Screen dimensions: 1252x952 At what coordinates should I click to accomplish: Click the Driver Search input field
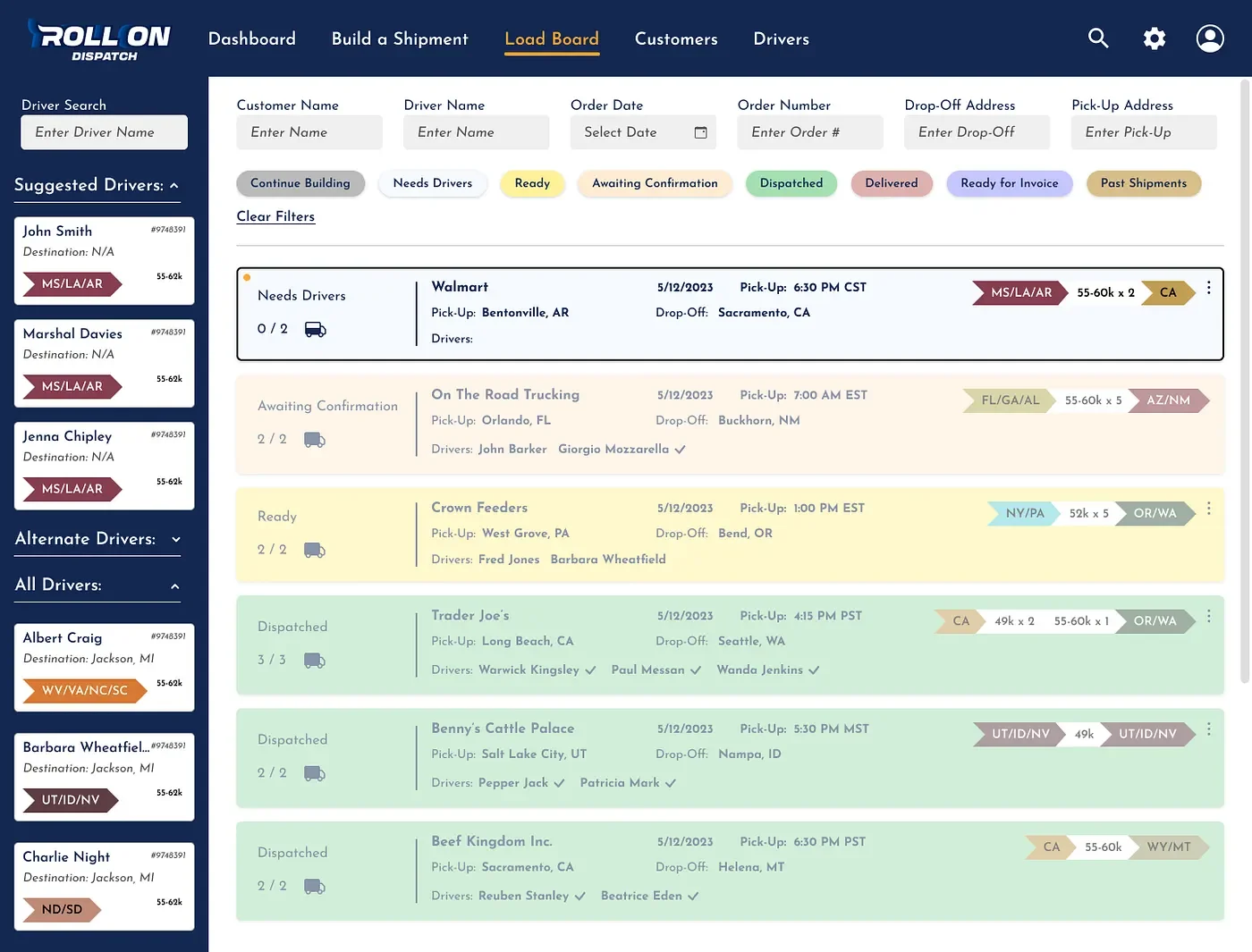click(105, 132)
